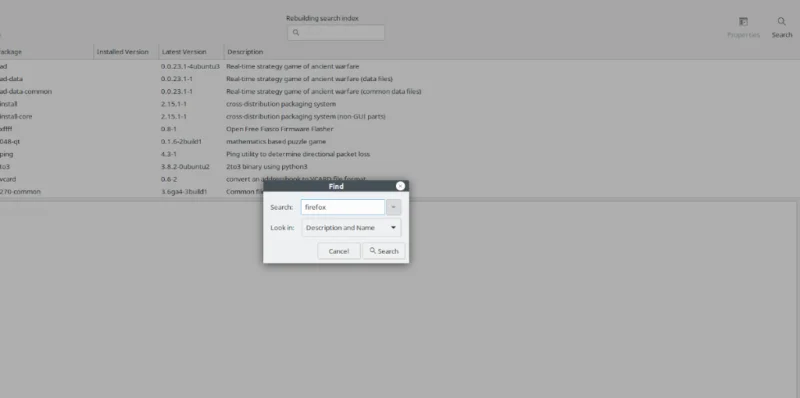Select the cross-distribution packaging system (non-GUI parts) row
This screenshot has width=800, height=398.
400,116
